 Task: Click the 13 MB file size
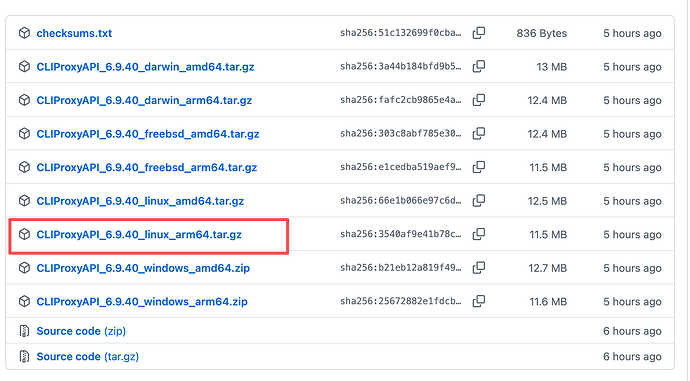point(551,67)
